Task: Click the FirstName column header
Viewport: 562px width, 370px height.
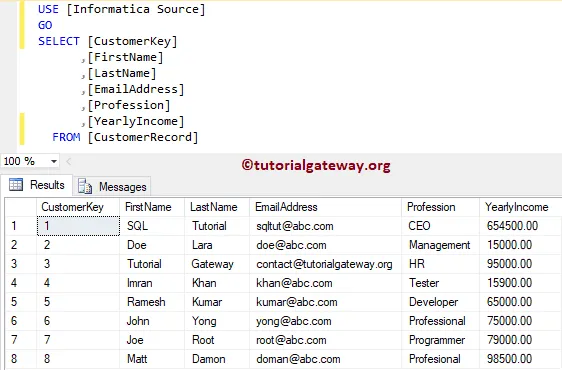Action: pyautogui.click(x=152, y=207)
